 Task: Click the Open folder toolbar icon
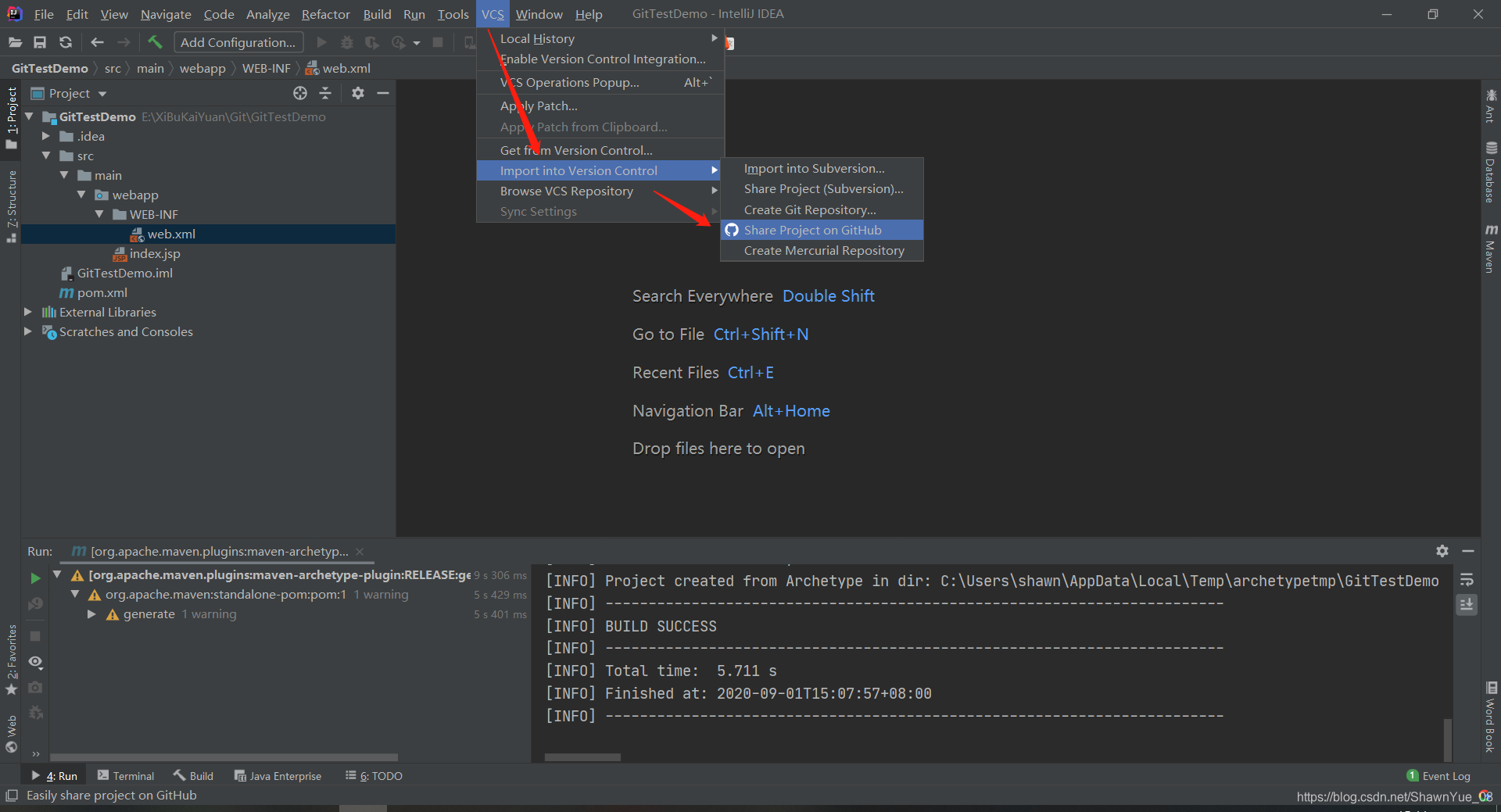point(15,42)
